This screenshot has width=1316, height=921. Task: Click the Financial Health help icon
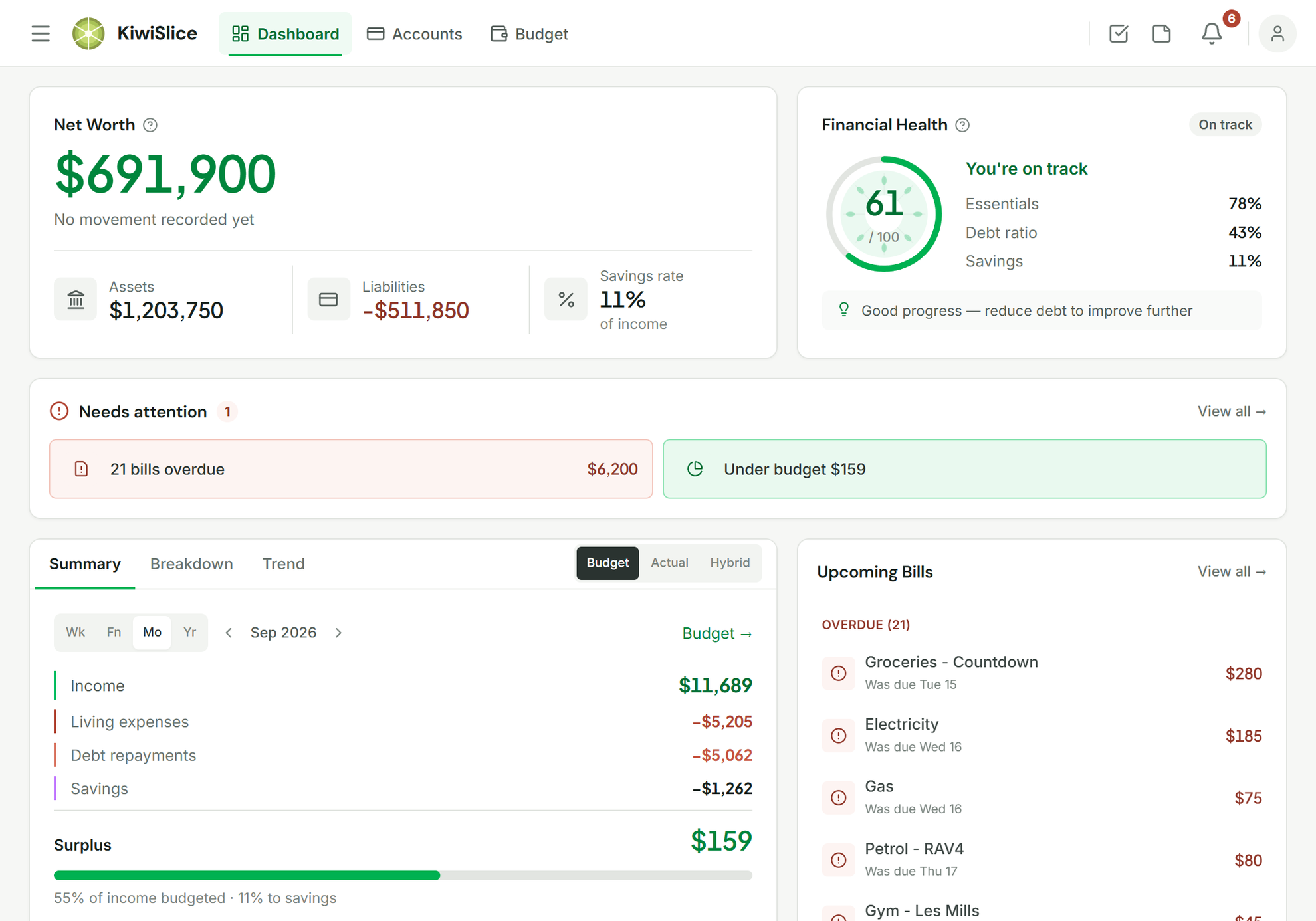[962, 125]
